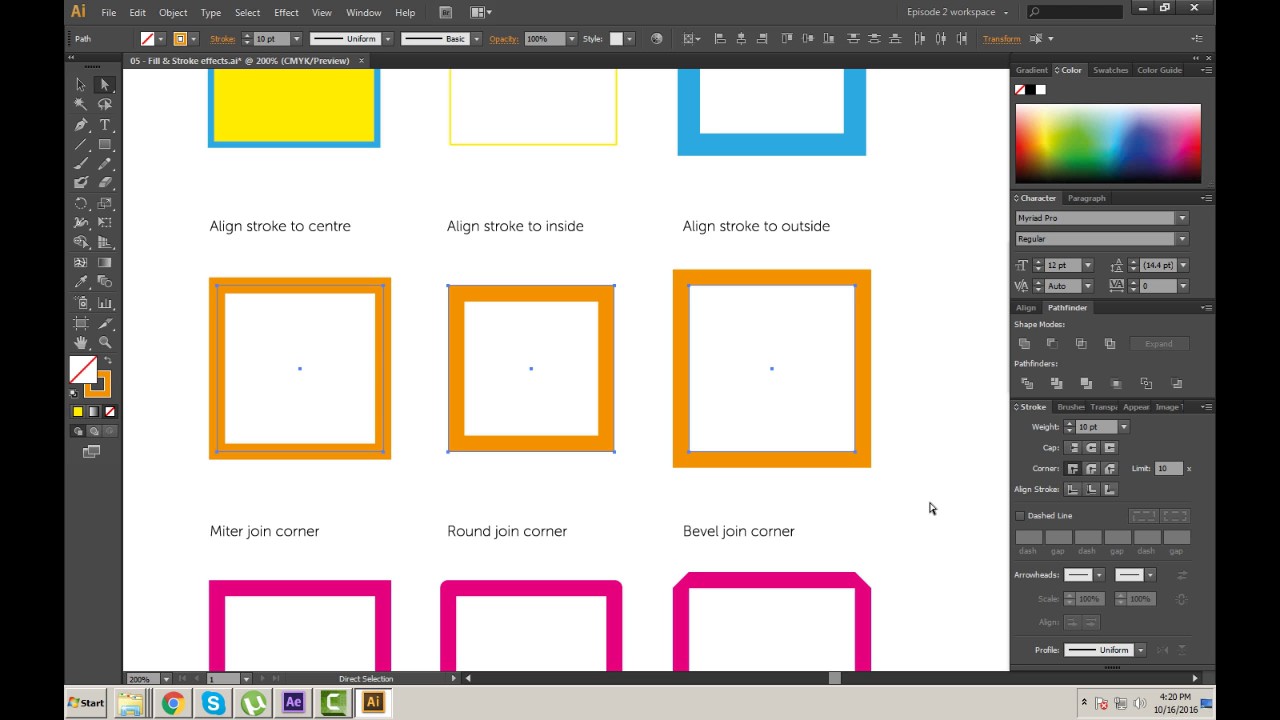Set stroke cap to Round Cap
1280x720 pixels.
tap(1091, 448)
